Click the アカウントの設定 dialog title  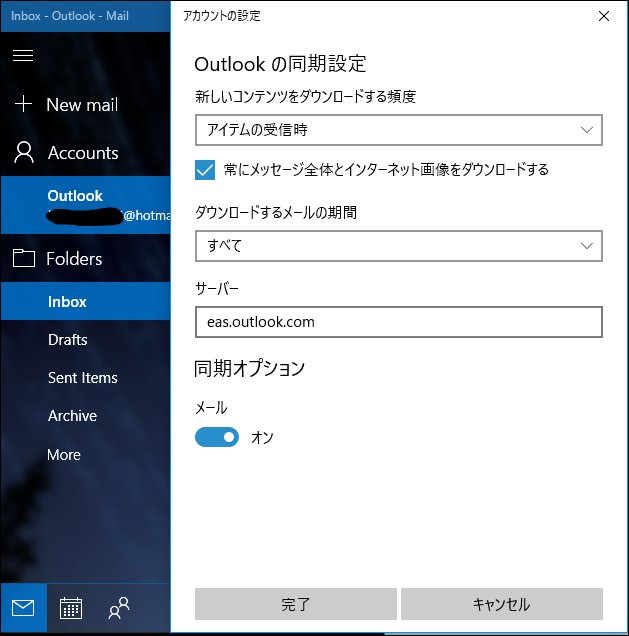[221, 16]
